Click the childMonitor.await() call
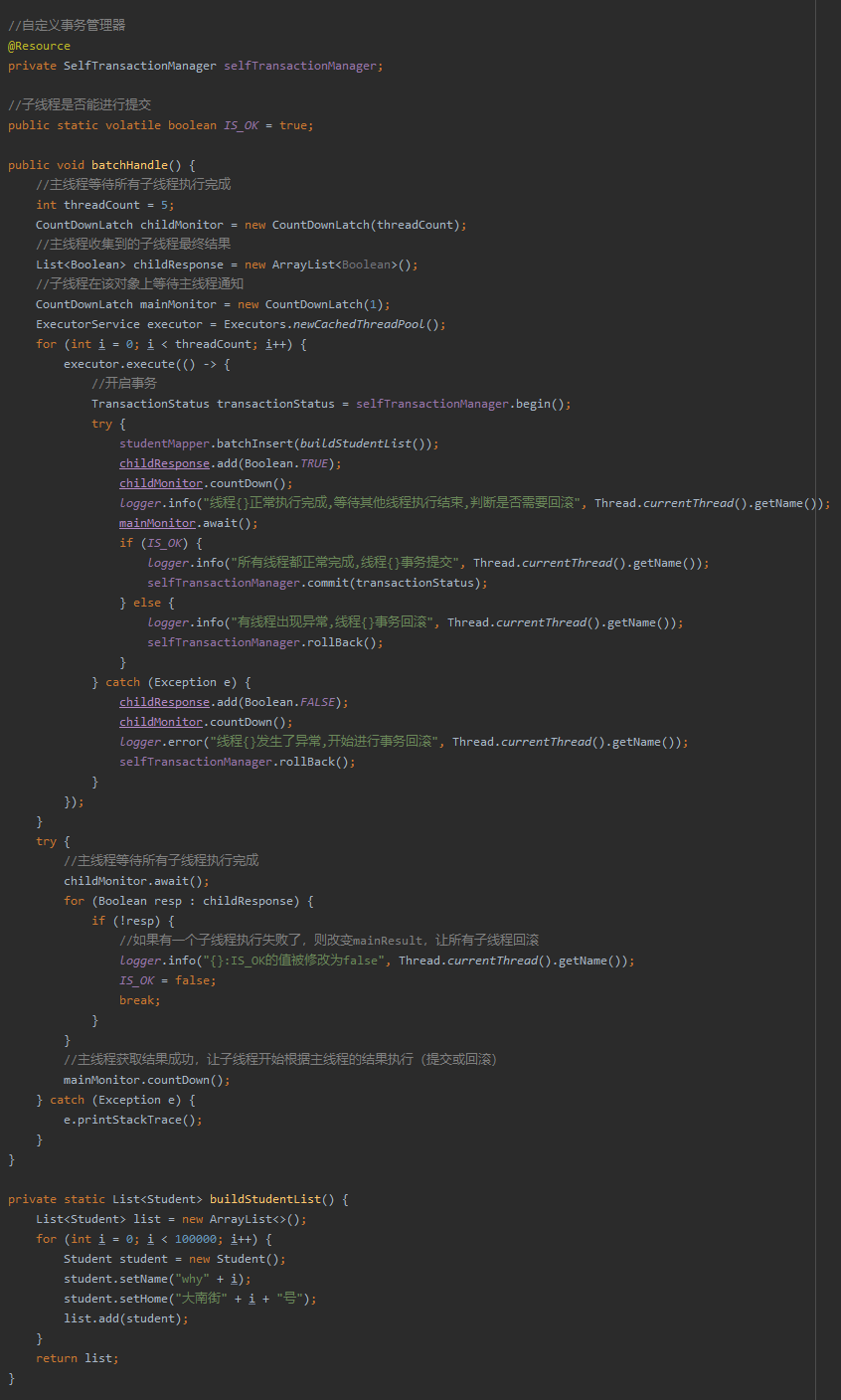The image size is (841, 1400). coord(136,881)
